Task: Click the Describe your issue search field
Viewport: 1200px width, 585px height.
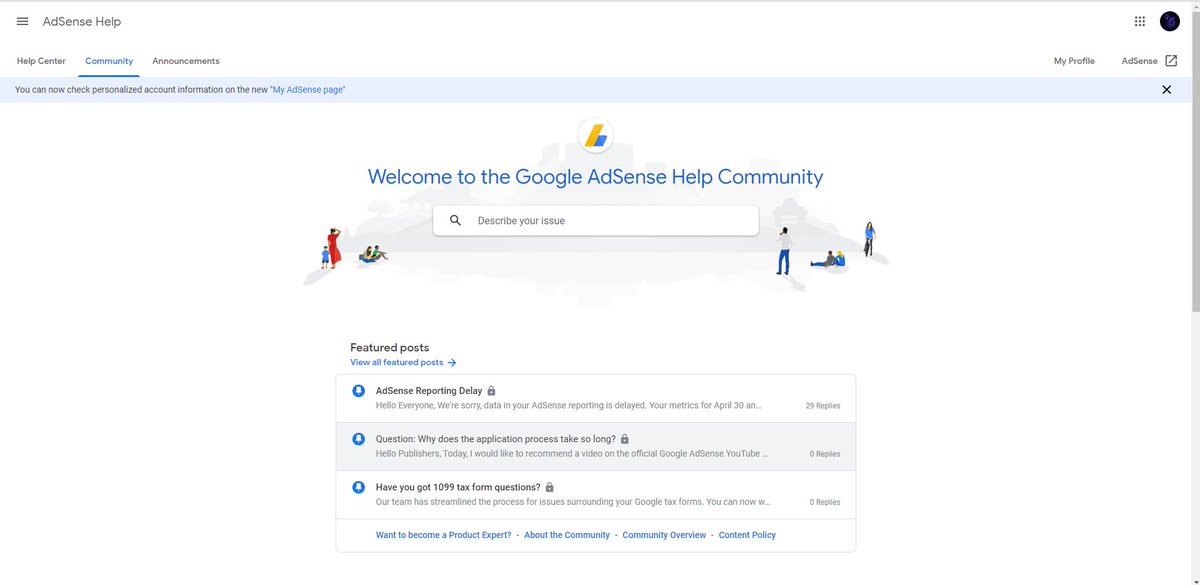Action: click(596, 220)
